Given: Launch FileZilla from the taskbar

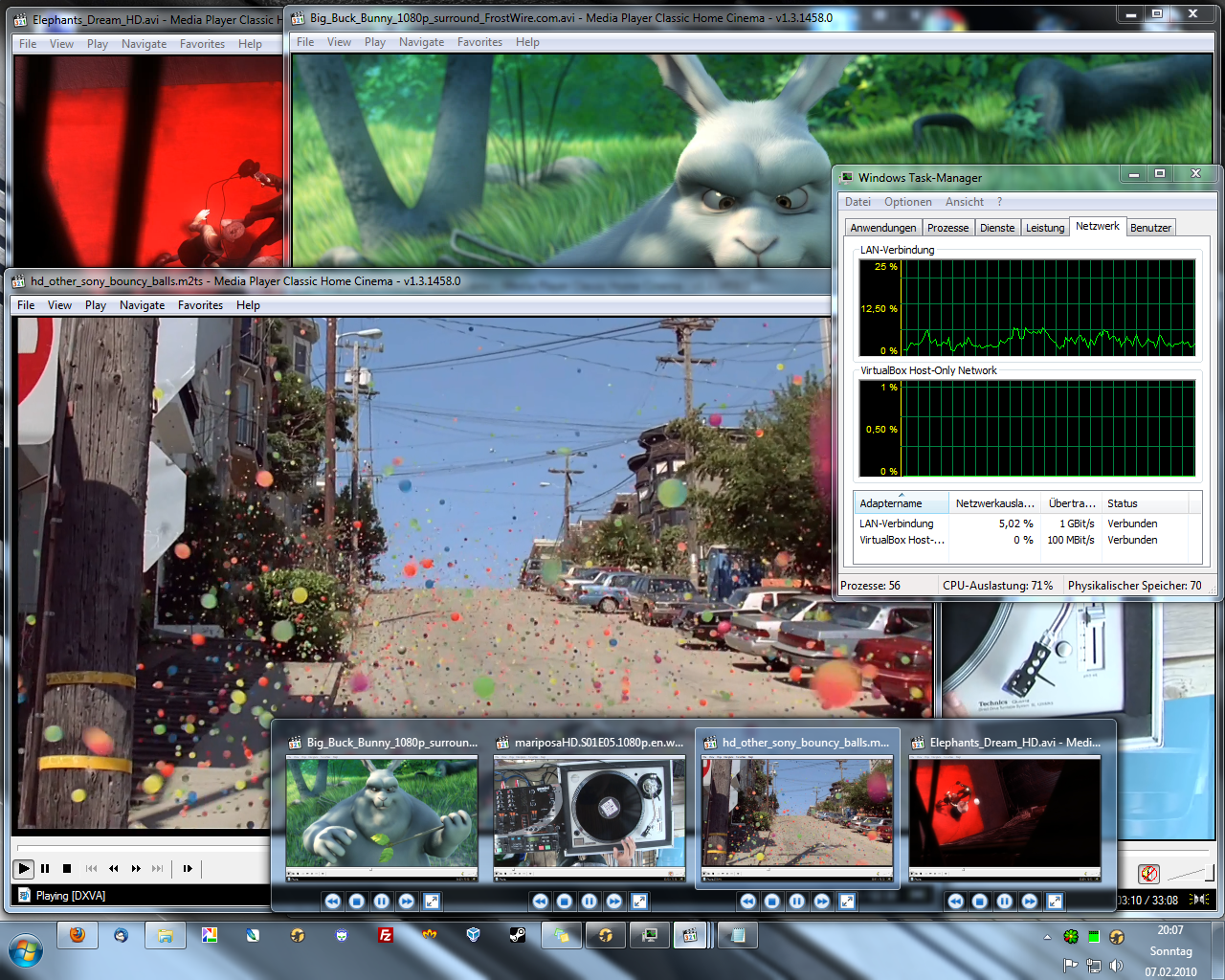Looking at the screenshot, I should point(386,935).
